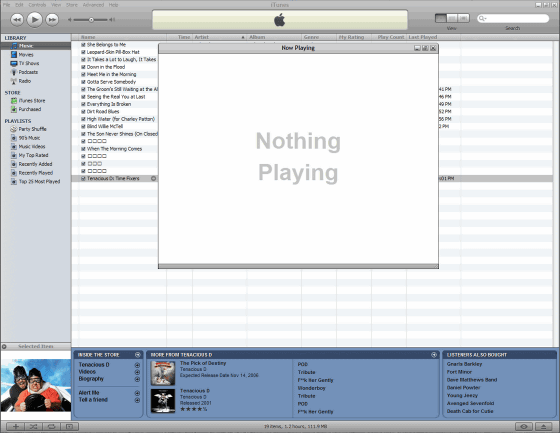Uncheck the Gotta Serve Somebody checkbox
This screenshot has width=560, height=433.
click(83, 82)
